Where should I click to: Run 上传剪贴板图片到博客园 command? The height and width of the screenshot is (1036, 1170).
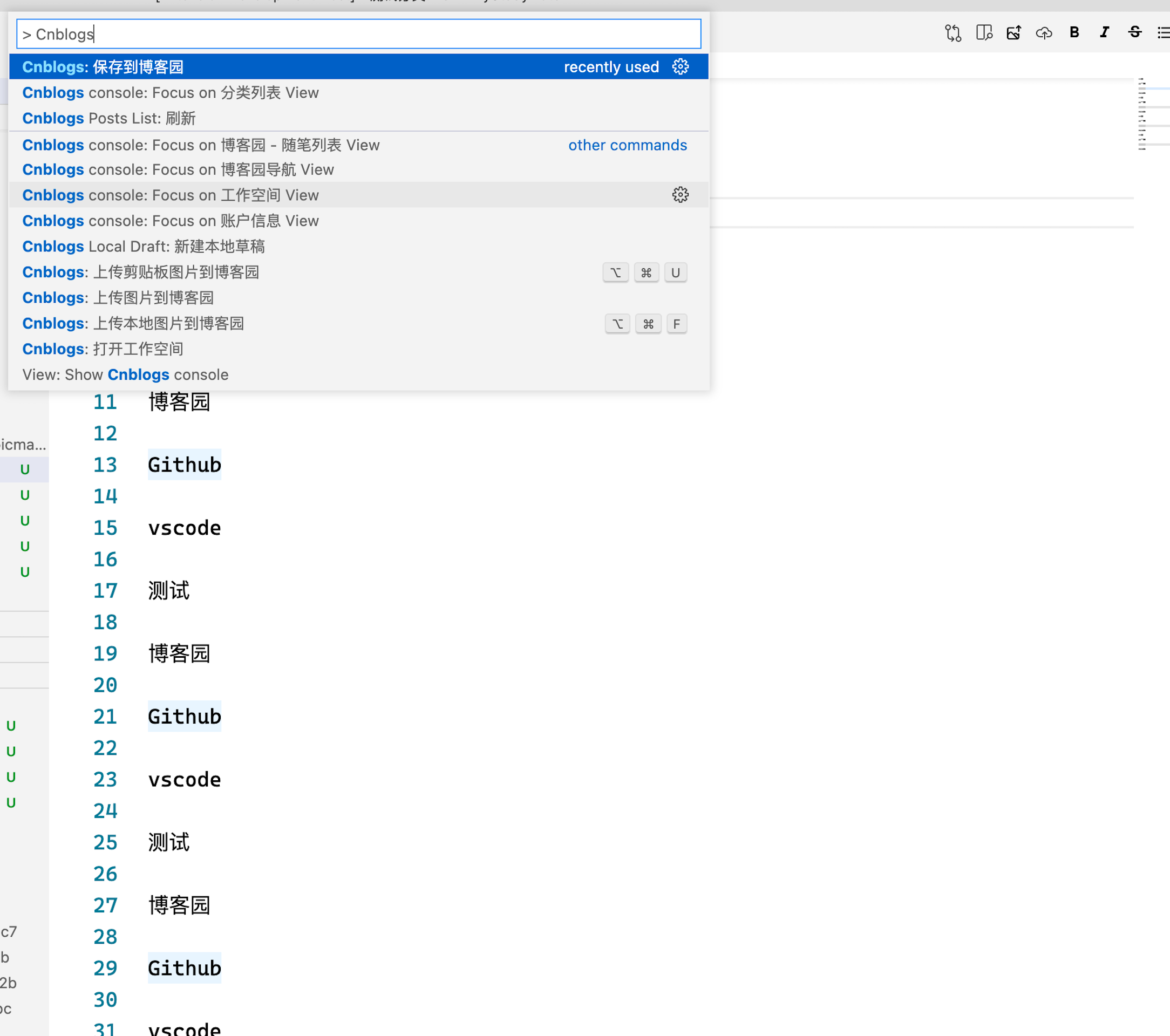click(x=140, y=272)
